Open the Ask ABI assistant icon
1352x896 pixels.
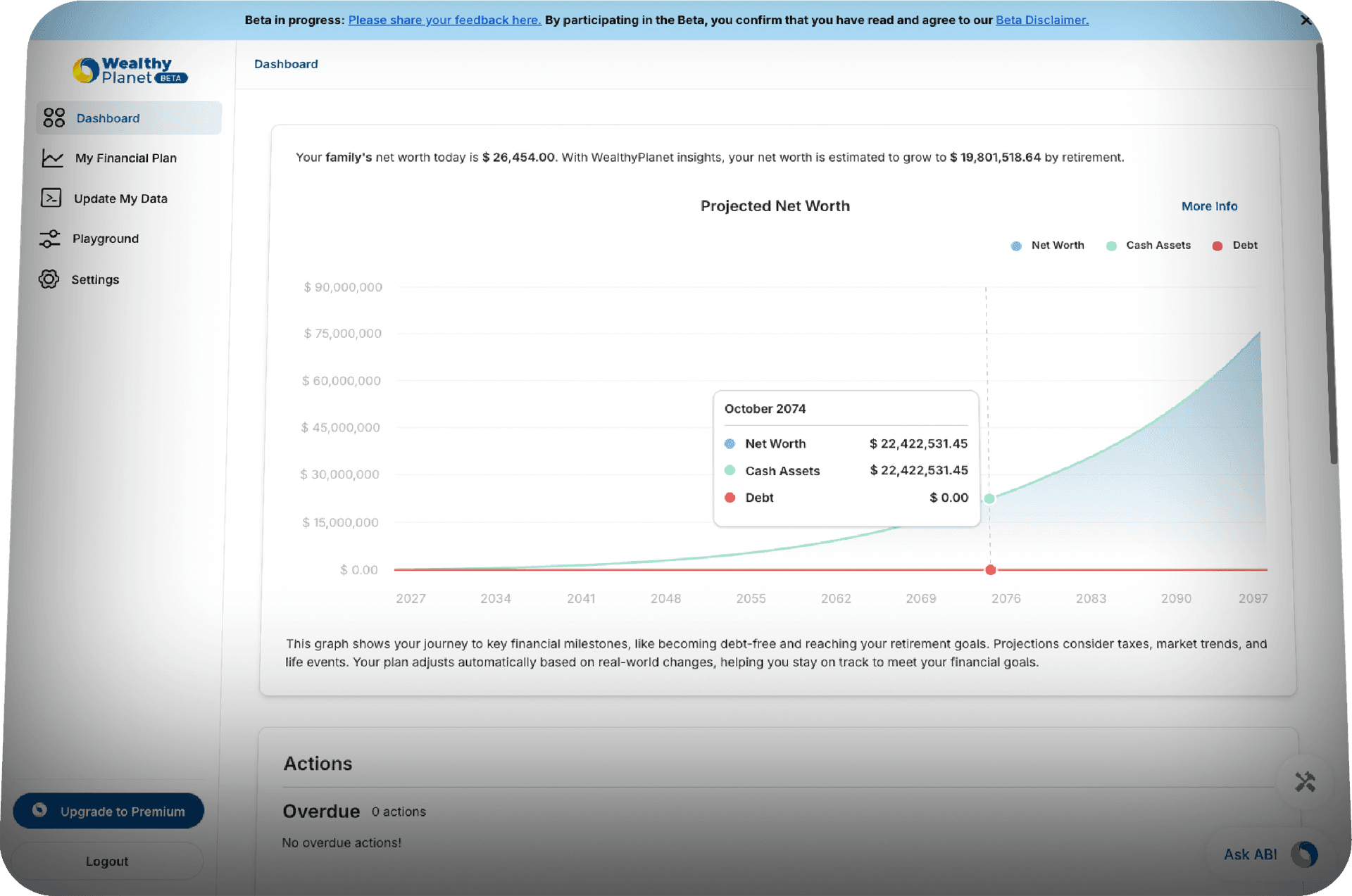point(1304,854)
